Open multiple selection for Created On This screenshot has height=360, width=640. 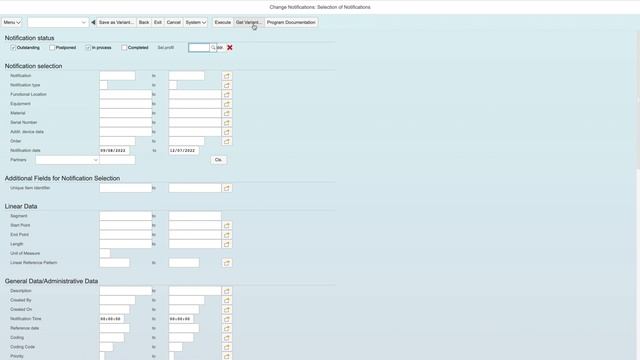(x=227, y=310)
